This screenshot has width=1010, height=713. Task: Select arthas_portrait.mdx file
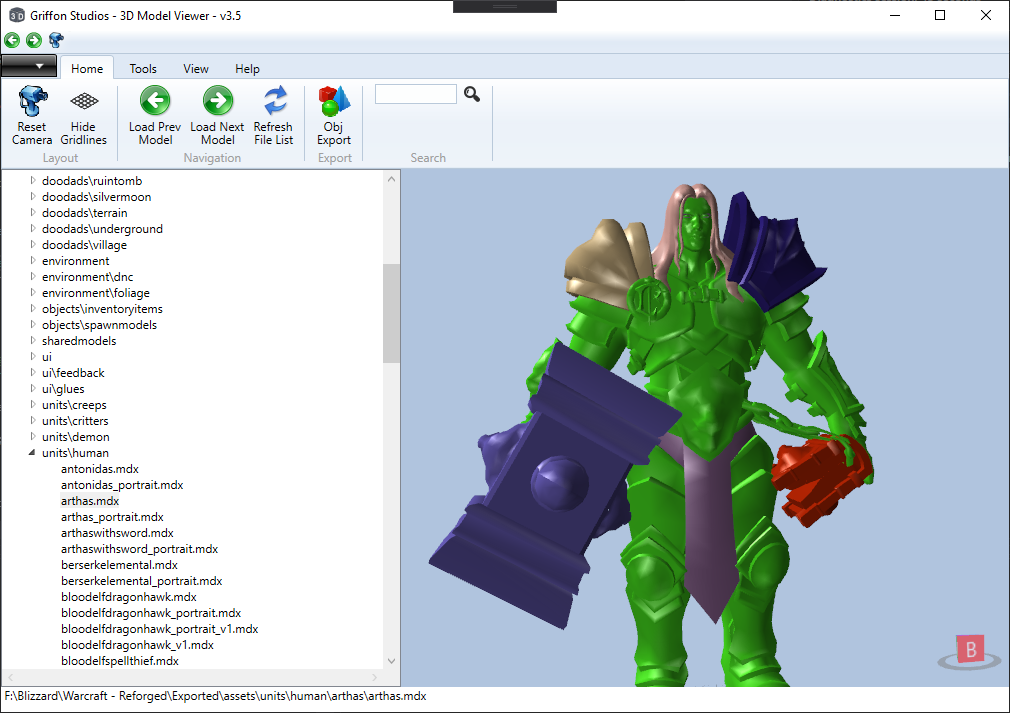[113, 517]
